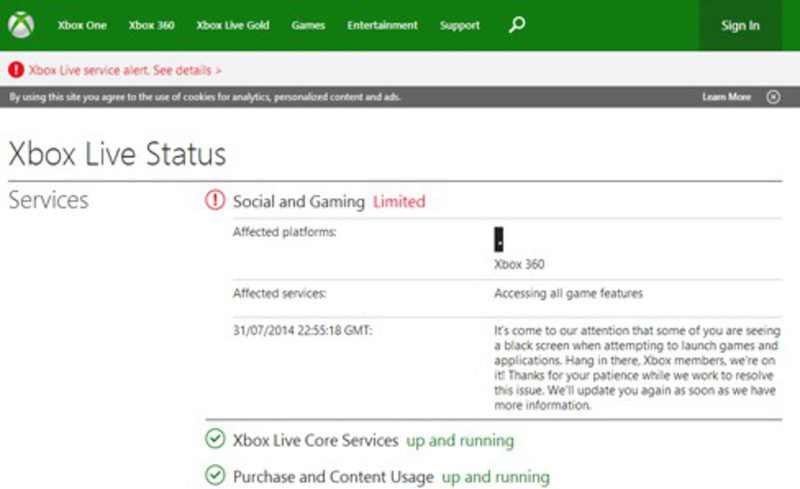800x489 pixels.
Task: Click the Xbox Live Status heading
Action: pyautogui.click(x=117, y=154)
